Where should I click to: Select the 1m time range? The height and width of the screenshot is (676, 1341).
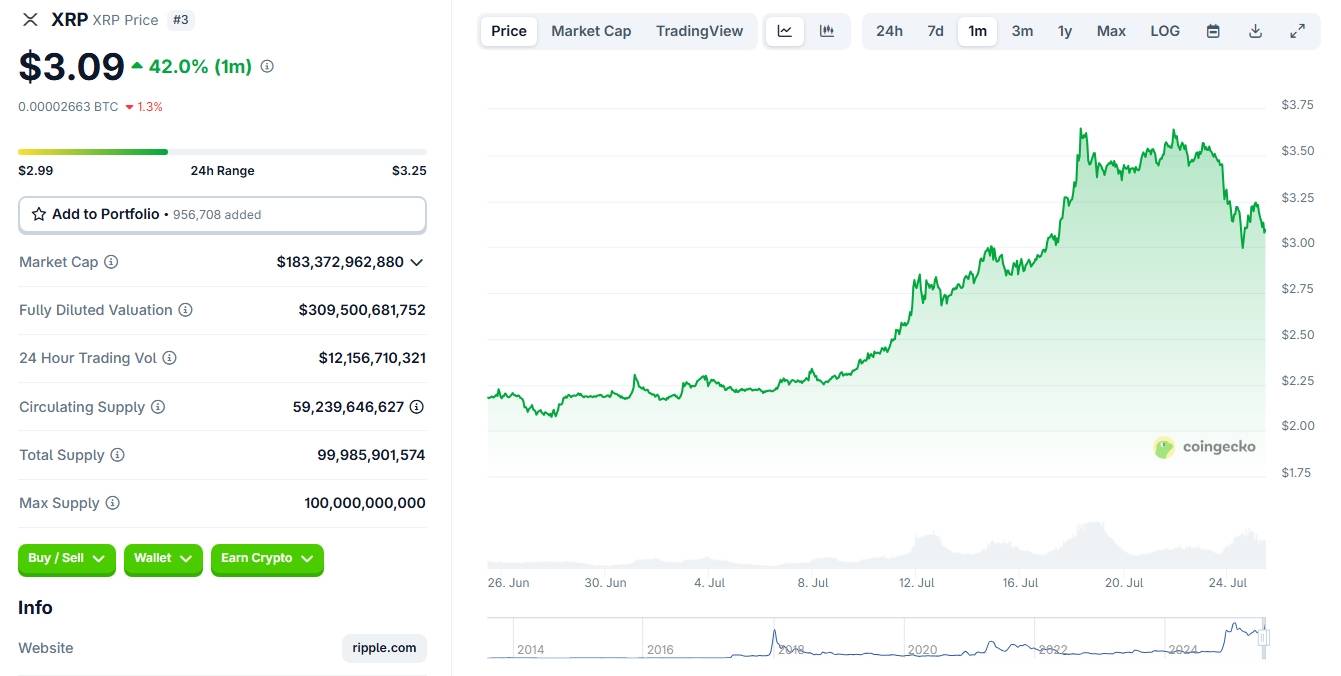tap(978, 31)
